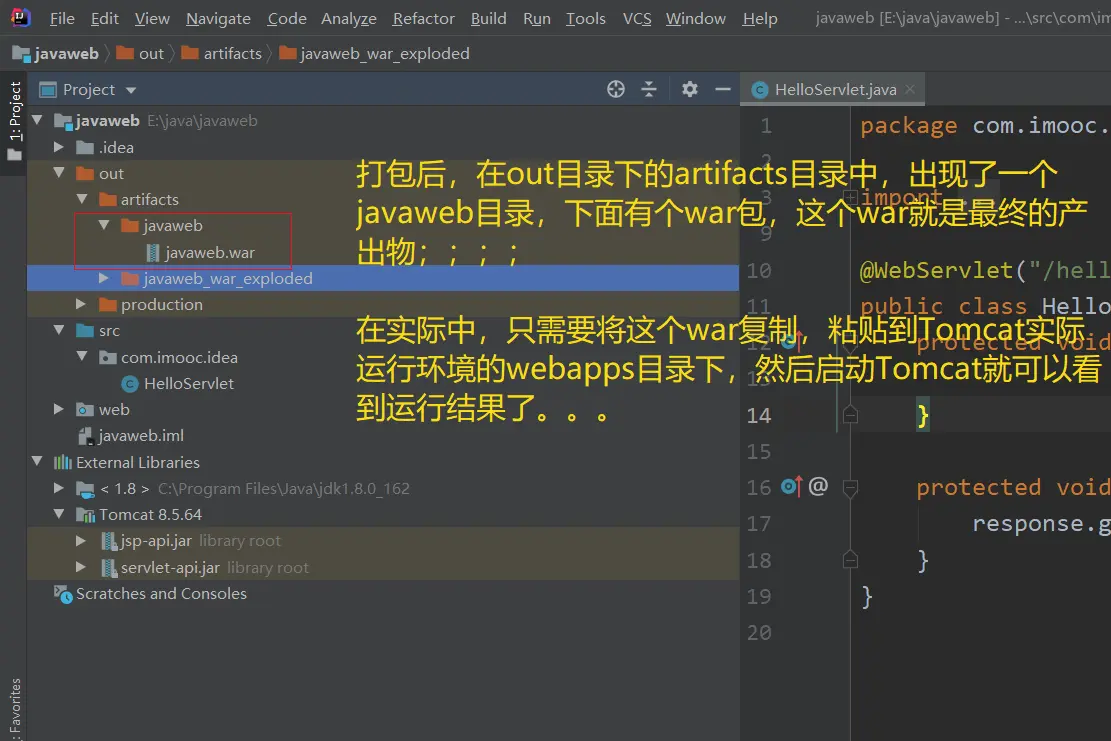1111x741 pixels.
Task: Open the Navigate menu
Action: point(218,18)
